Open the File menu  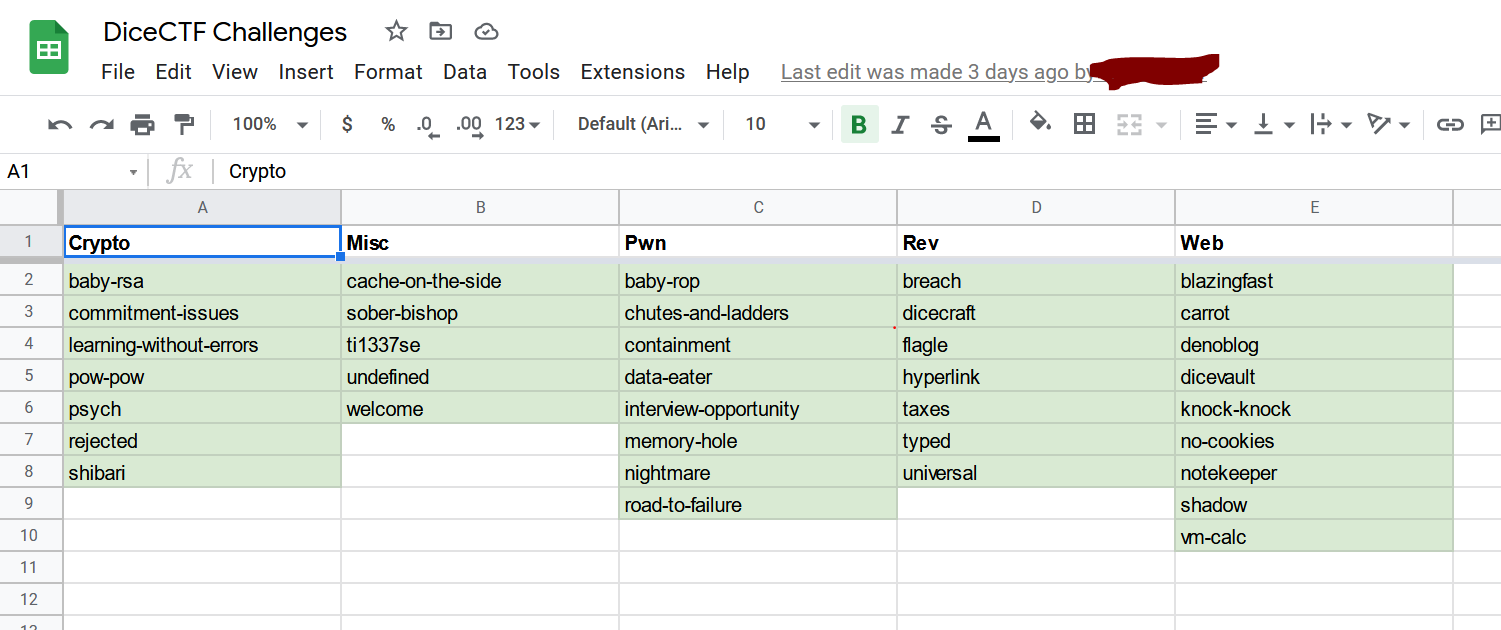pyautogui.click(x=118, y=72)
